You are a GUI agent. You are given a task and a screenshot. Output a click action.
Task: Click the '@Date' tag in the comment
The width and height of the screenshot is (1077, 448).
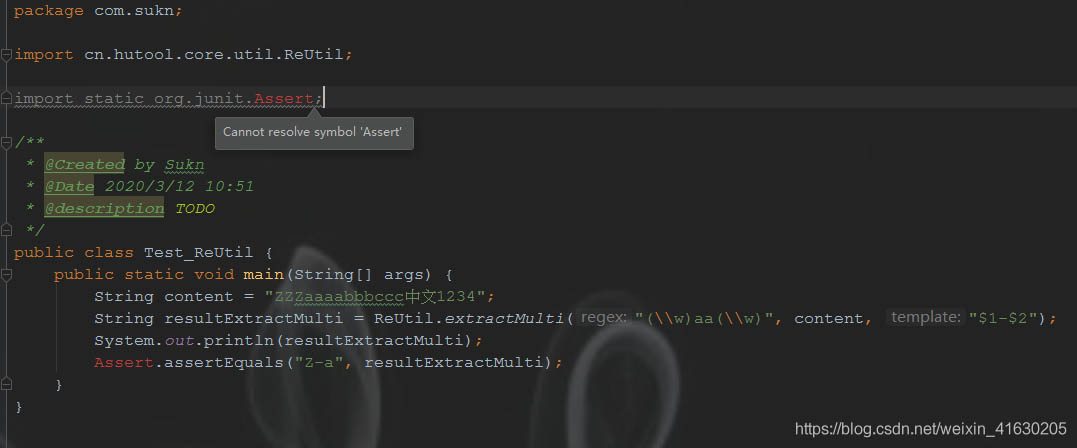(x=69, y=187)
